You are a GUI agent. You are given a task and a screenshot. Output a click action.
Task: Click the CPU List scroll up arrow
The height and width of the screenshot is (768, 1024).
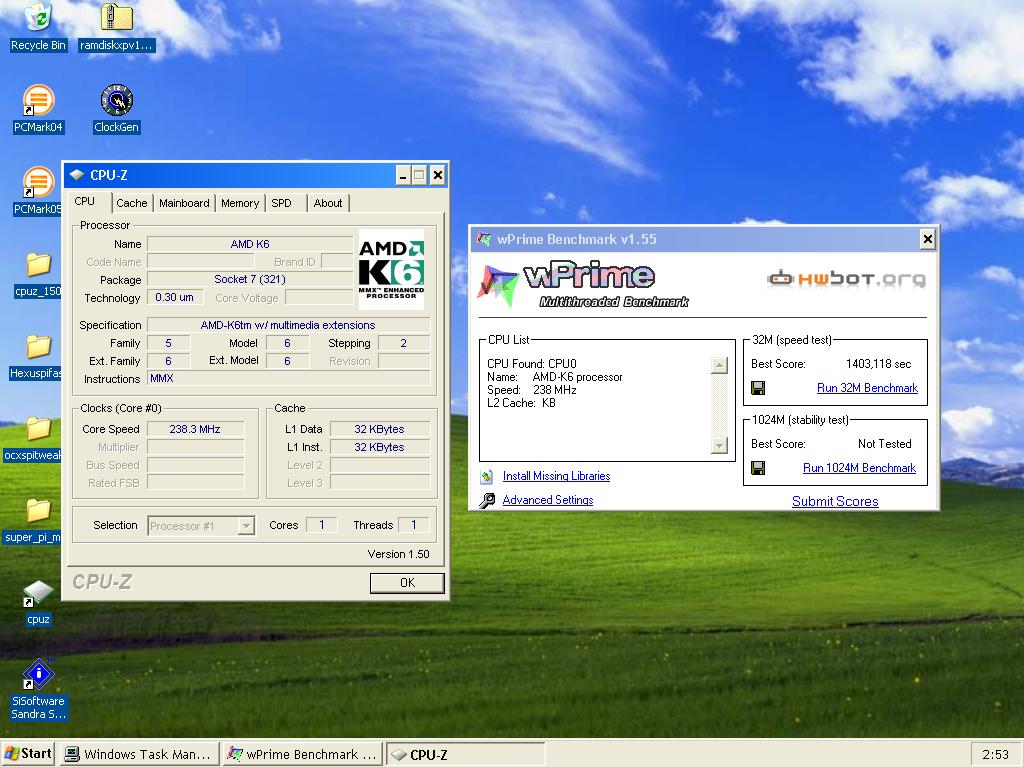coord(719,365)
